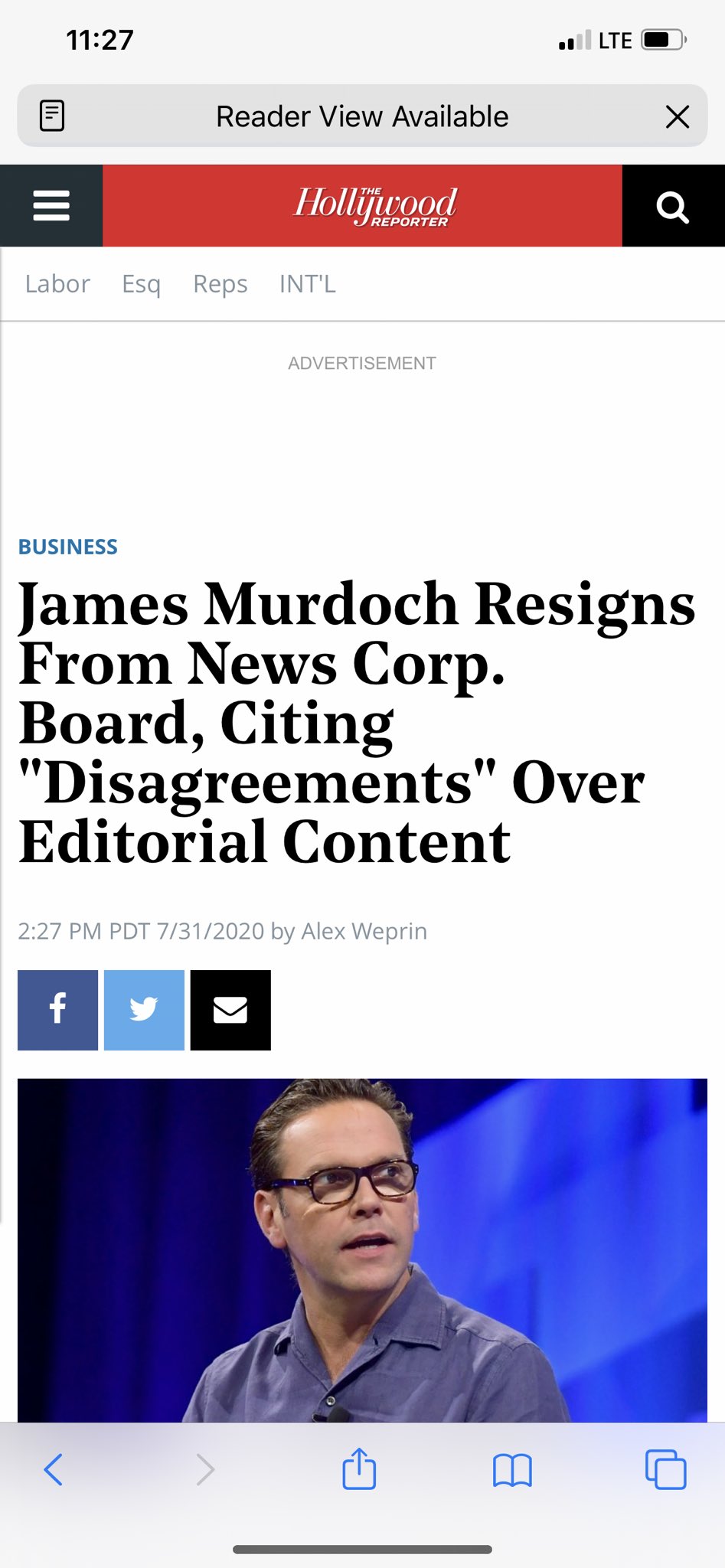This screenshot has height=1568, width=725.
Task: Share article on Facebook
Action: click(x=57, y=1010)
